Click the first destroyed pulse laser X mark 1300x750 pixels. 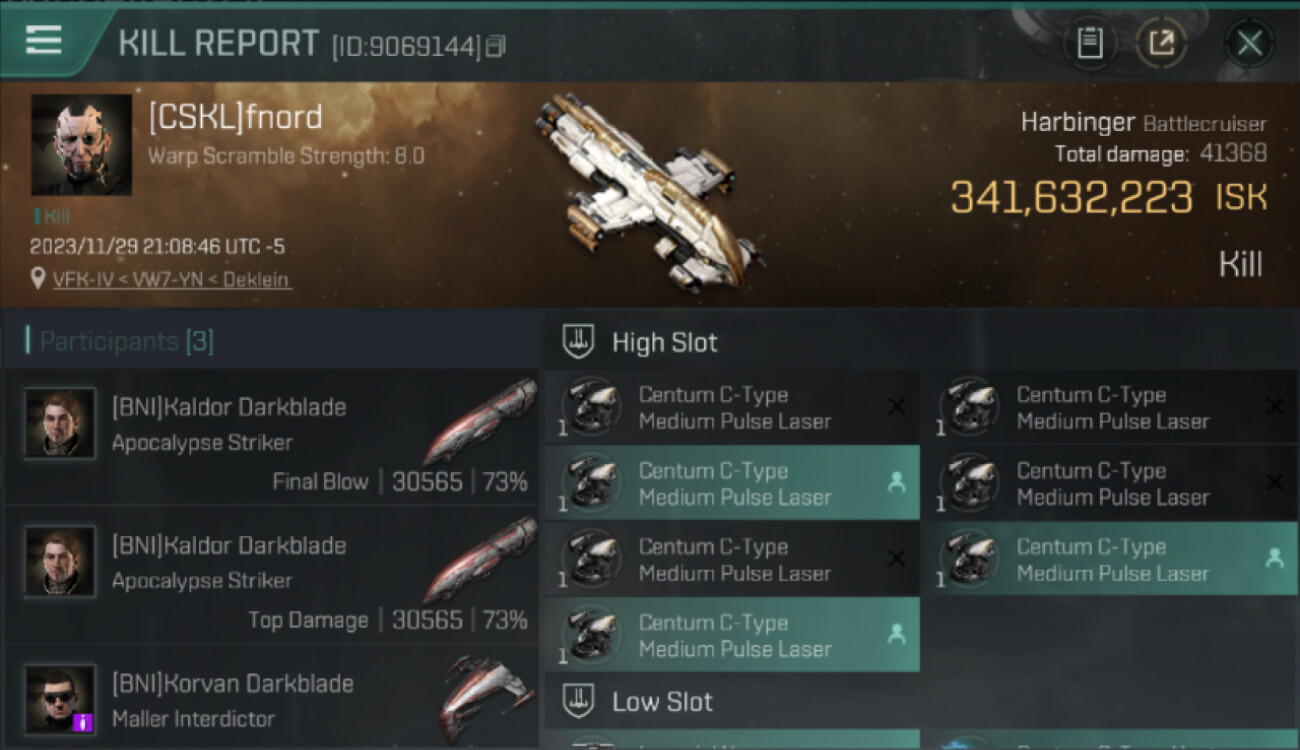pyautogui.click(x=897, y=406)
